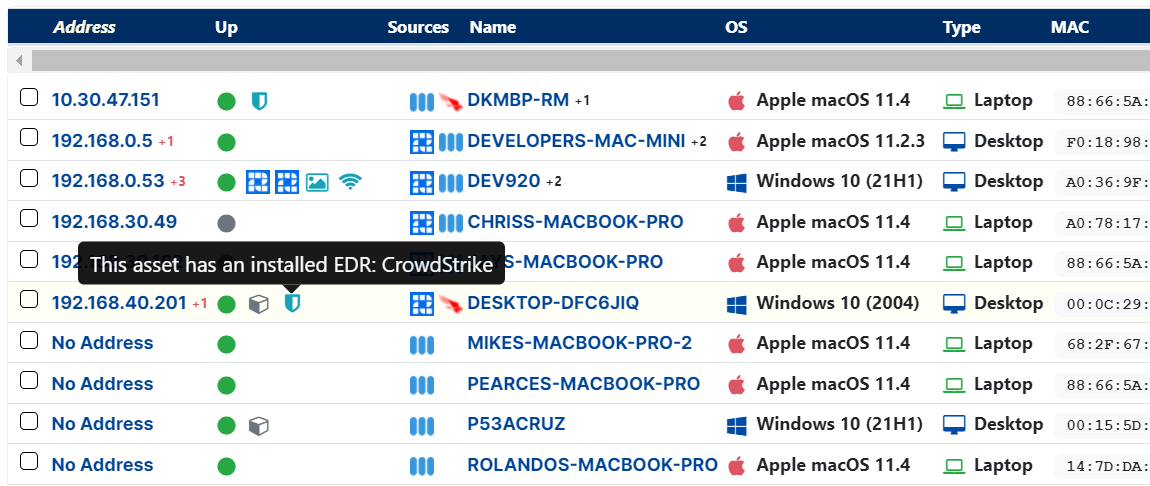Viewport: 1150px width, 486px height.
Task: Select the checkbox for 10.30.47.151
Action: tap(29, 97)
